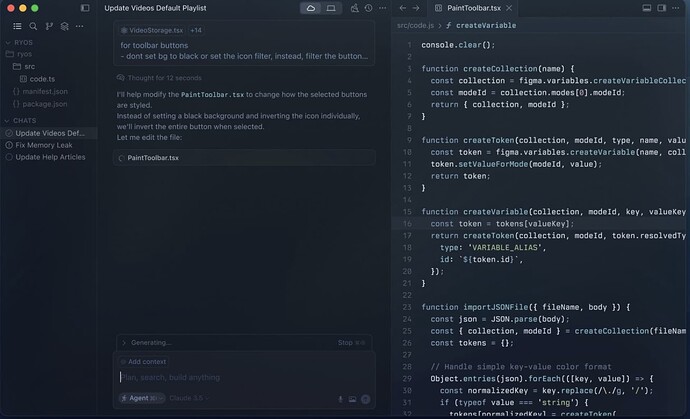This screenshot has height=419, width=690.
Task: Switch to local laptop mode in chat header
Action: [331, 8]
